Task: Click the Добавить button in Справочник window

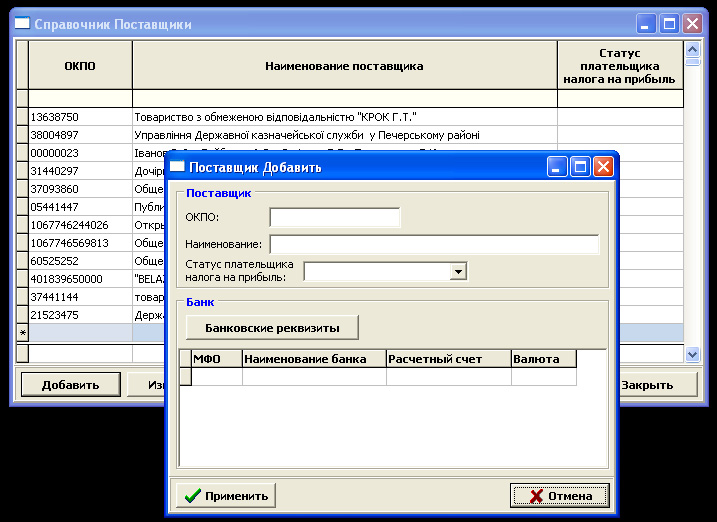Action: pos(70,385)
